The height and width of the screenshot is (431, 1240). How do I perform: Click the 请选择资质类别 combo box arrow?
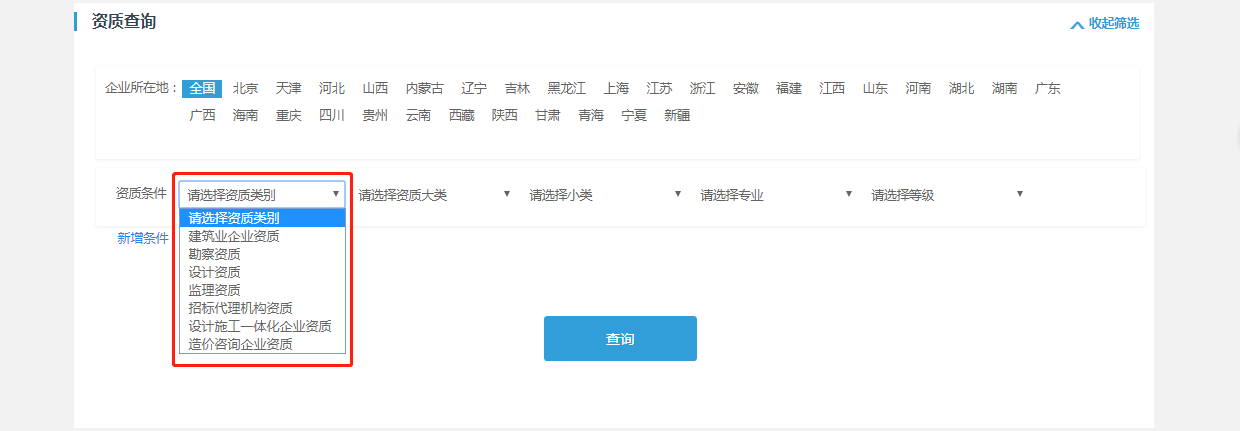click(336, 194)
